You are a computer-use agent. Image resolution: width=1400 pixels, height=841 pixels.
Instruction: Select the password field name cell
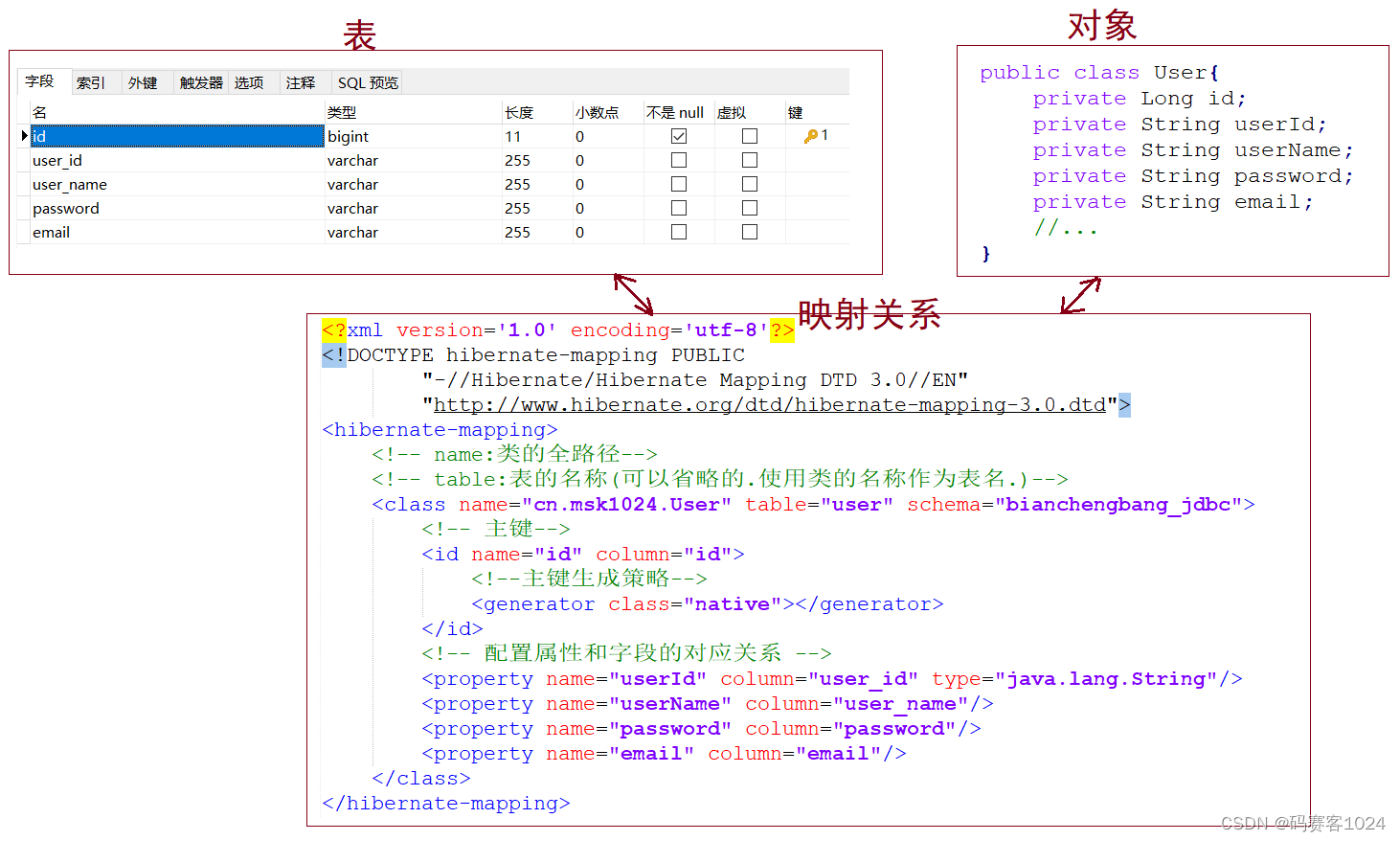click(x=177, y=208)
